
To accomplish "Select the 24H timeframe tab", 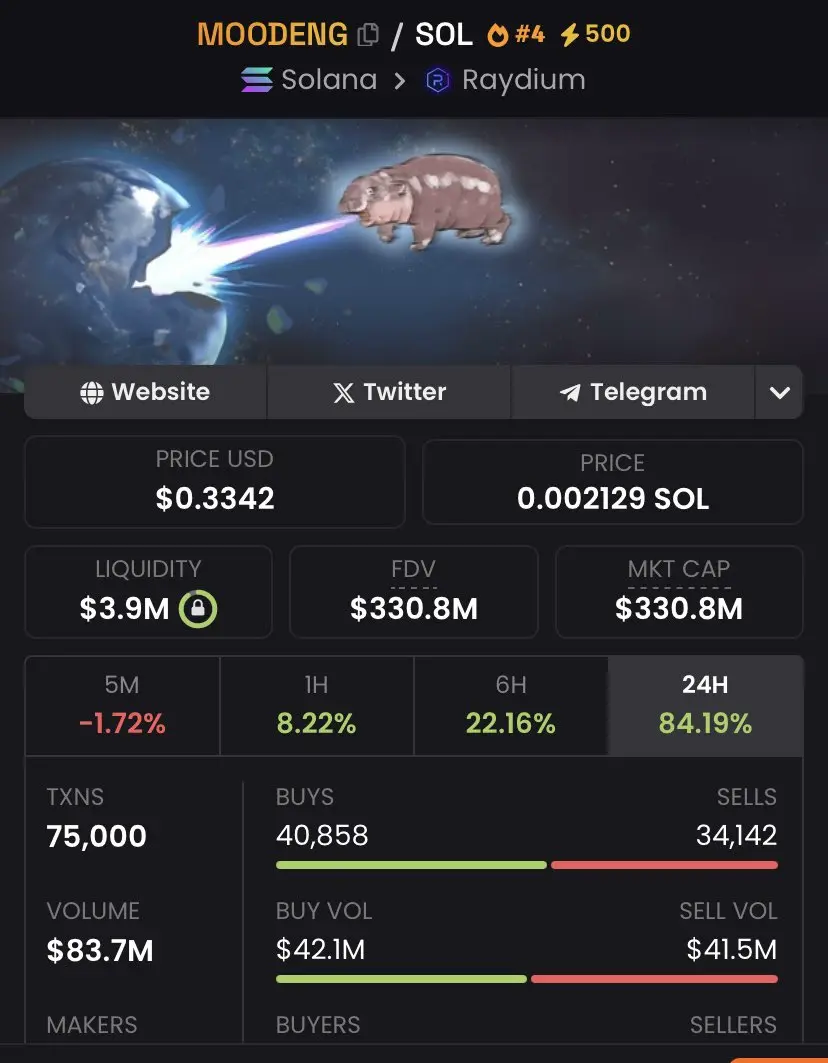I will coord(705,705).
